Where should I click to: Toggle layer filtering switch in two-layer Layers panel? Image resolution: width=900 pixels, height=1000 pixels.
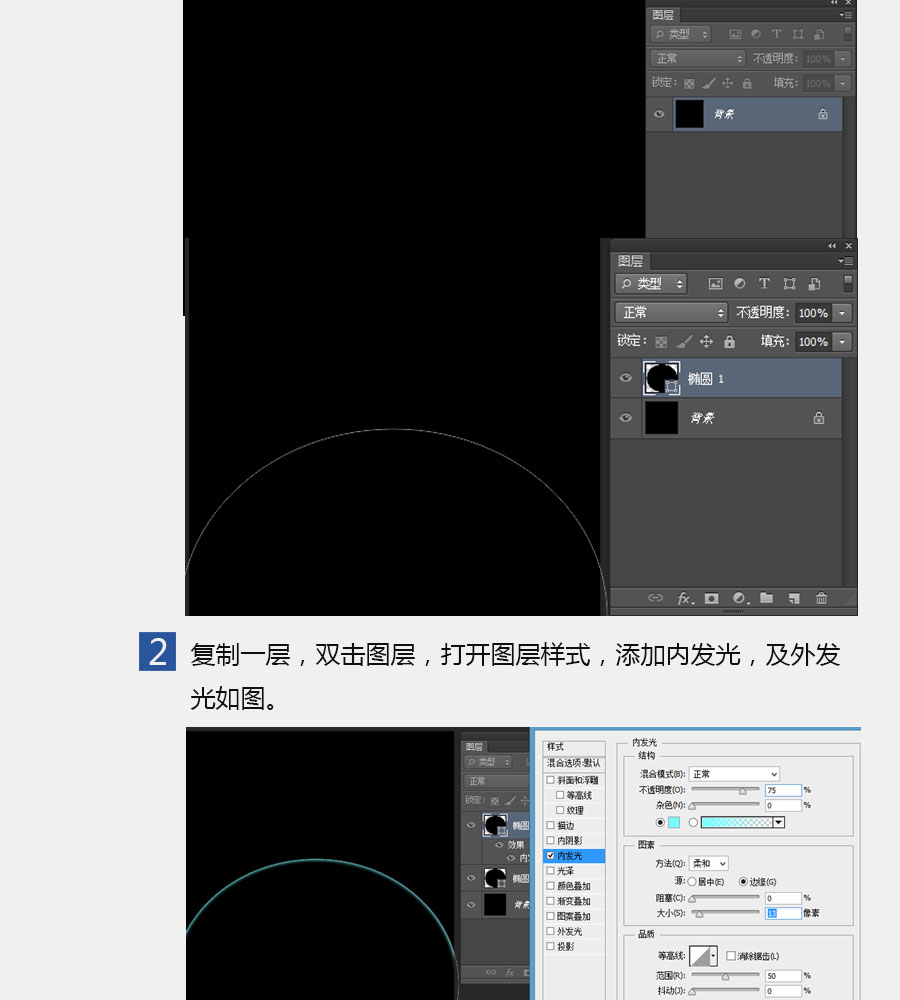tap(848, 283)
